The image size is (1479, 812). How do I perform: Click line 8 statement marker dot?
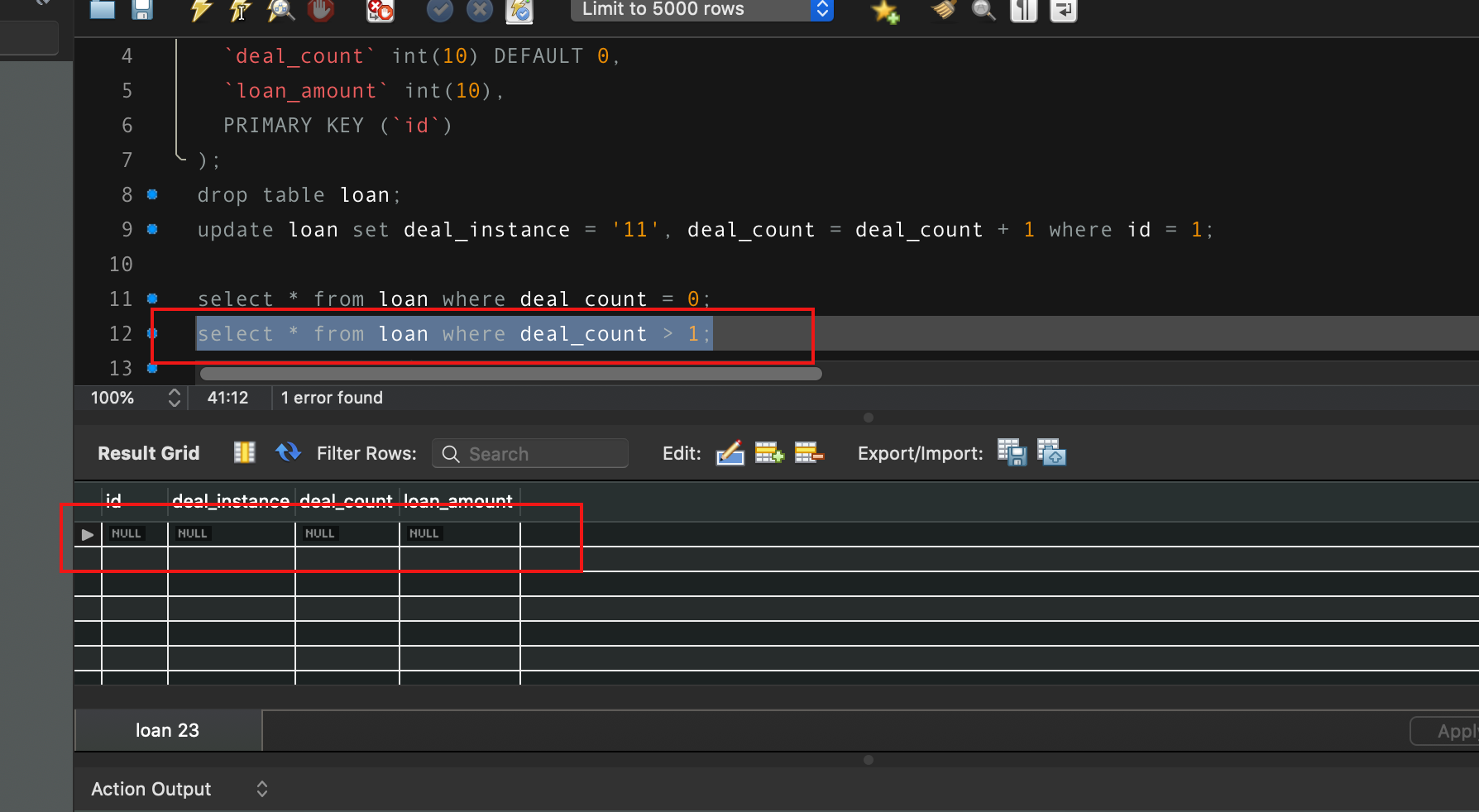[x=152, y=194]
